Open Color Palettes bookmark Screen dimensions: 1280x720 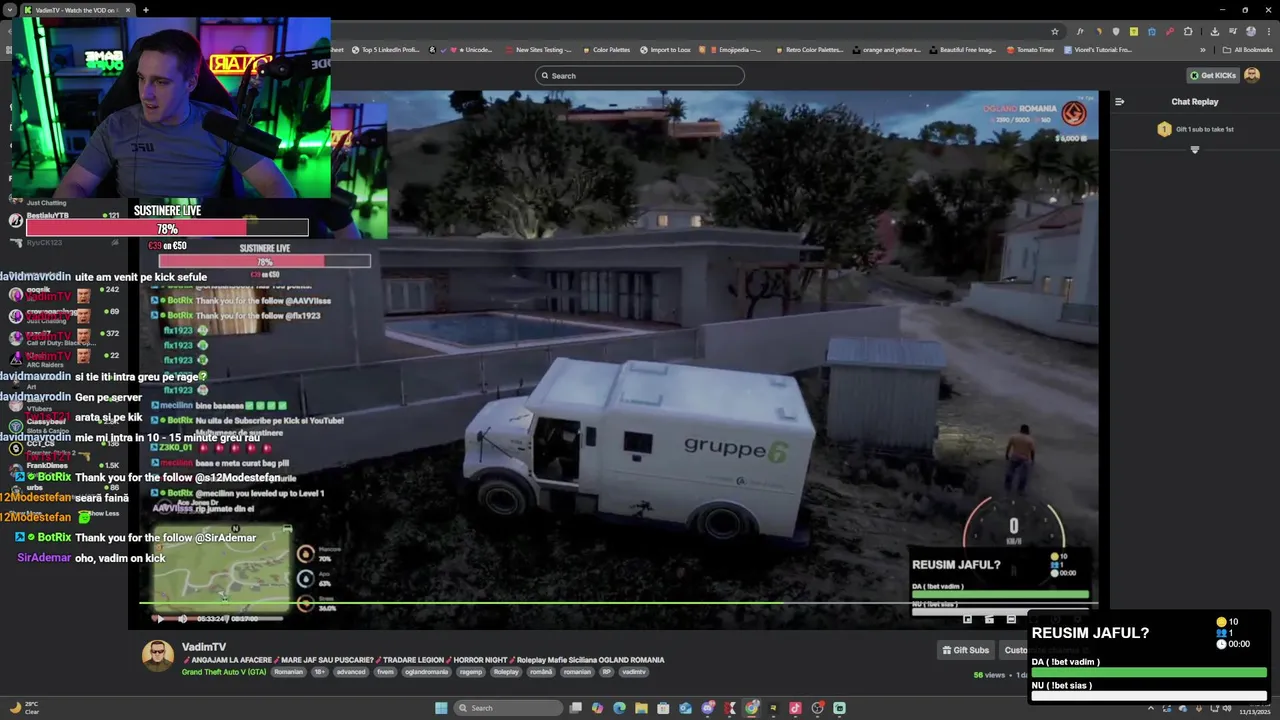(x=606, y=50)
